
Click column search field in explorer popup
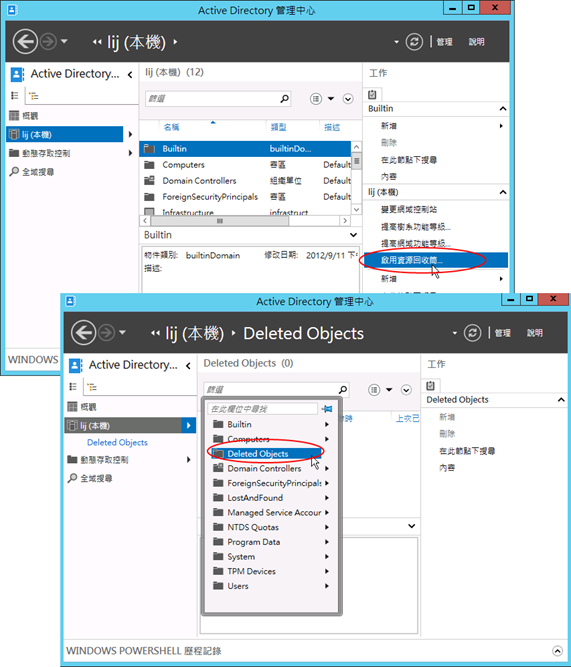[x=263, y=409]
